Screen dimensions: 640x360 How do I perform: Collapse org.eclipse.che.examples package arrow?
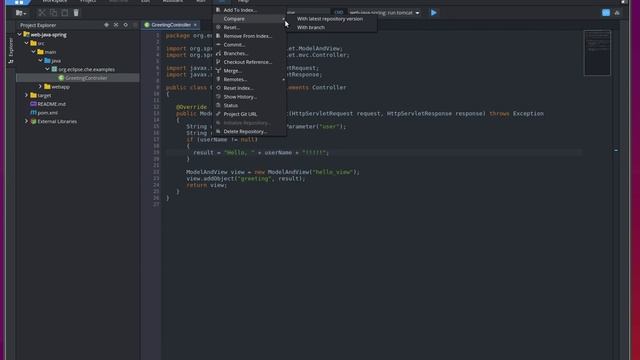click(47, 69)
